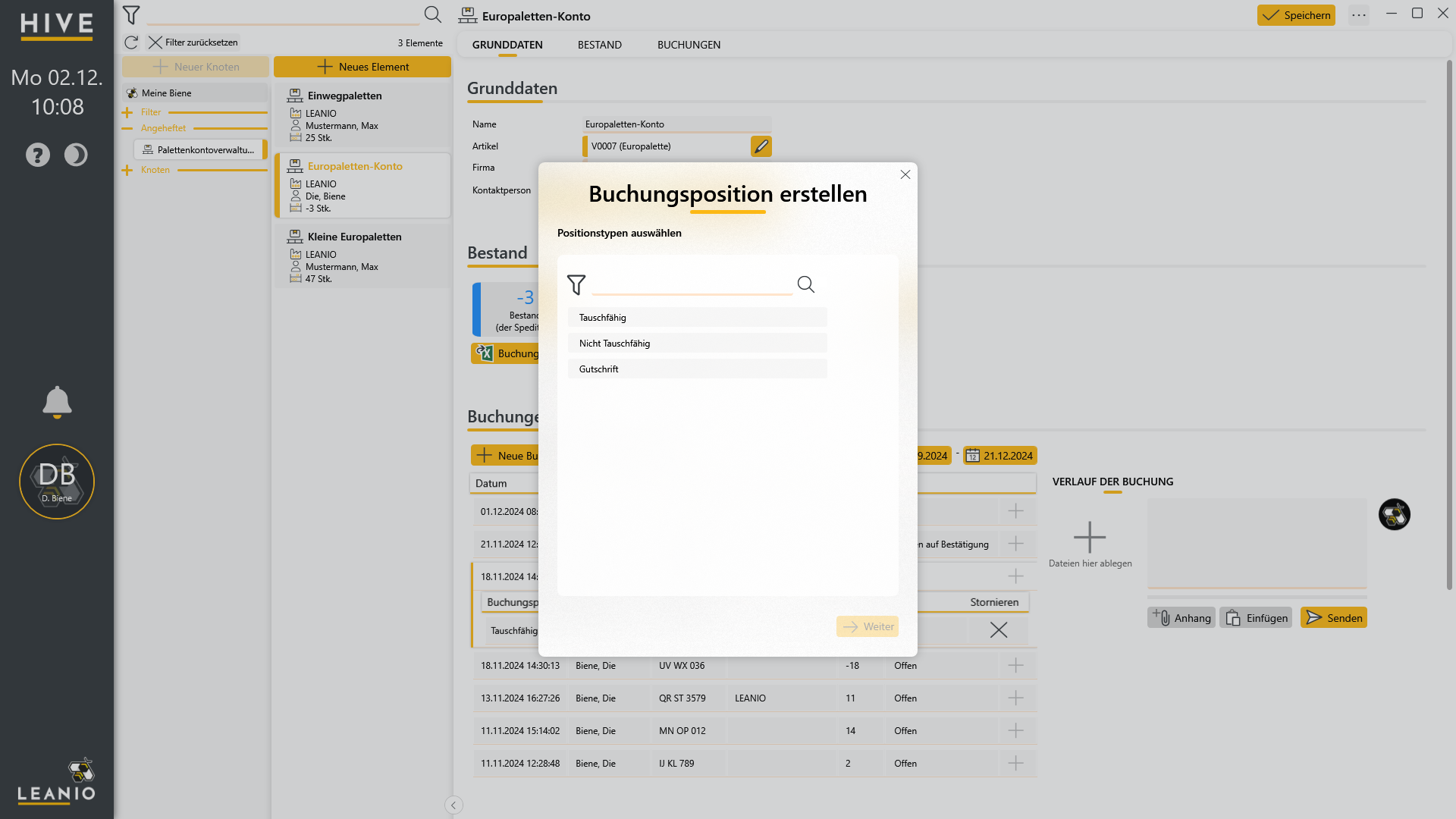Send message with Senden button
The width and height of the screenshot is (1456, 819).
coord(1334,618)
